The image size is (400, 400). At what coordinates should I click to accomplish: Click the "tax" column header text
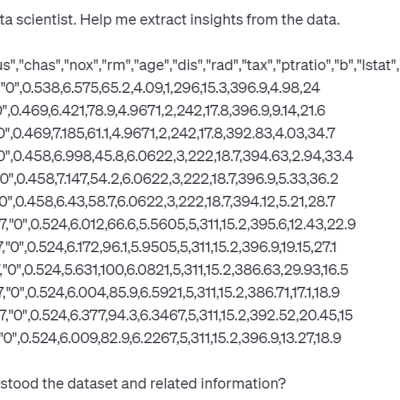click(257, 65)
